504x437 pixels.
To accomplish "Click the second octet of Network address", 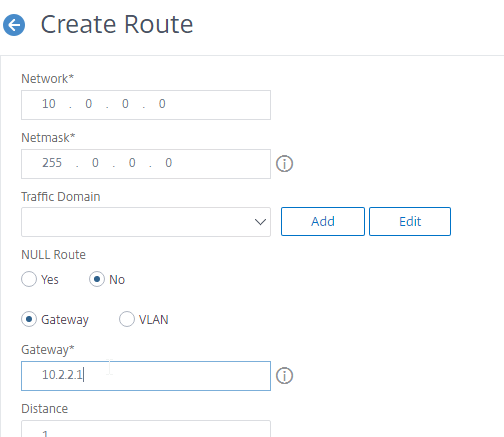I will coord(88,104).
